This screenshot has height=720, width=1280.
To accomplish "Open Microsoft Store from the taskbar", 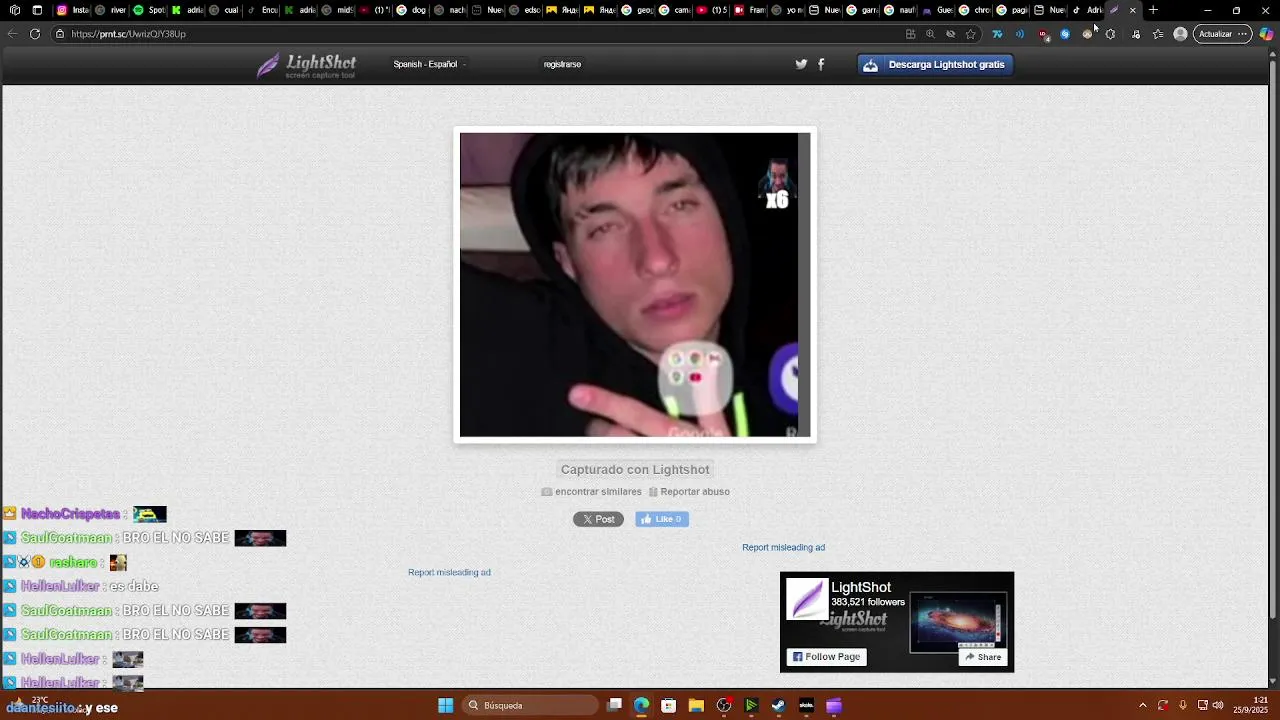I will [669, 705].
